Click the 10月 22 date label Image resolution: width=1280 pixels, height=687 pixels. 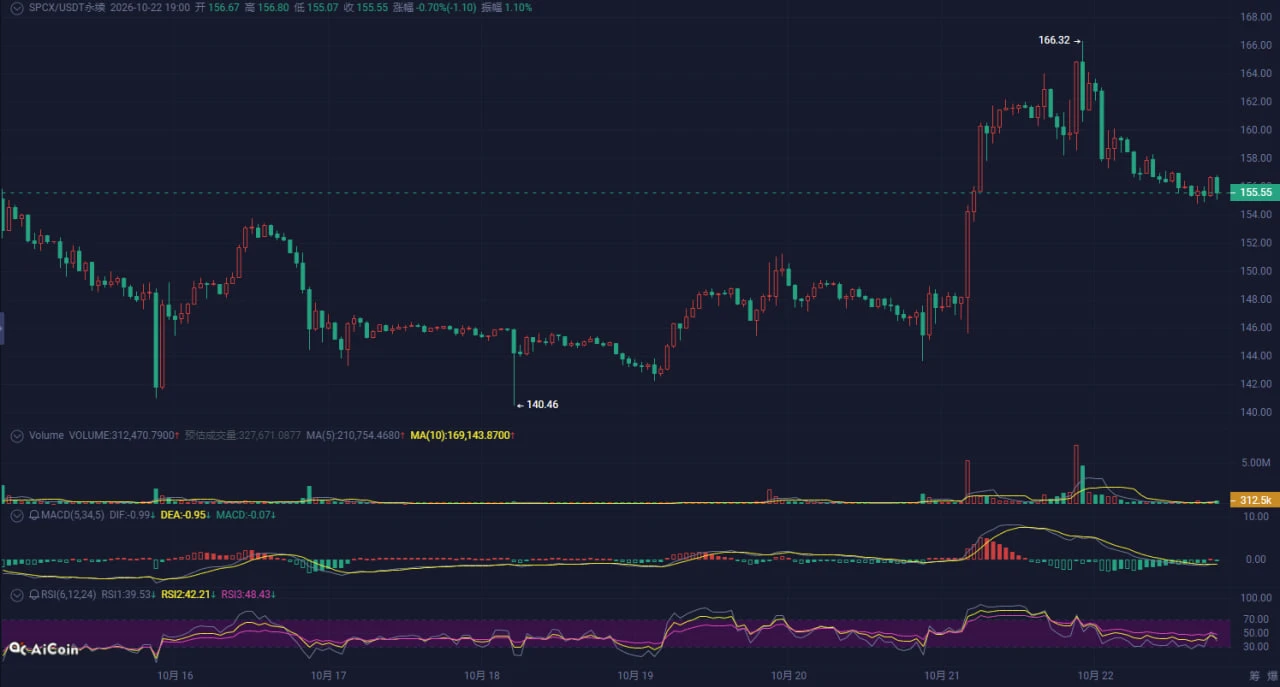[1096, 676]
